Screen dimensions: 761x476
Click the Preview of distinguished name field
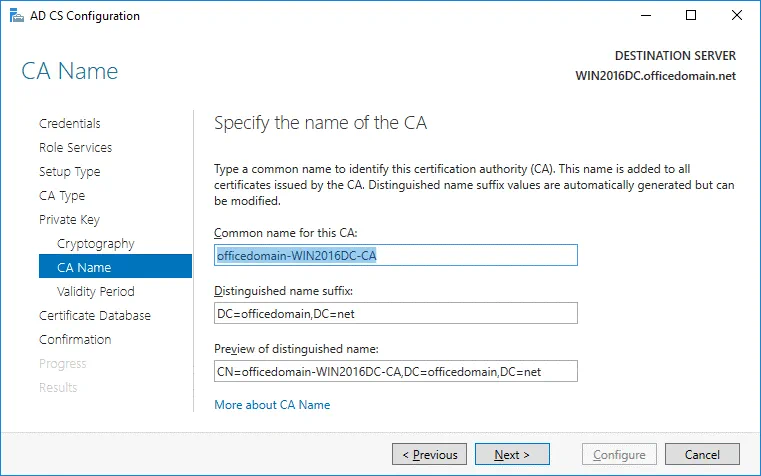(396, 371)
